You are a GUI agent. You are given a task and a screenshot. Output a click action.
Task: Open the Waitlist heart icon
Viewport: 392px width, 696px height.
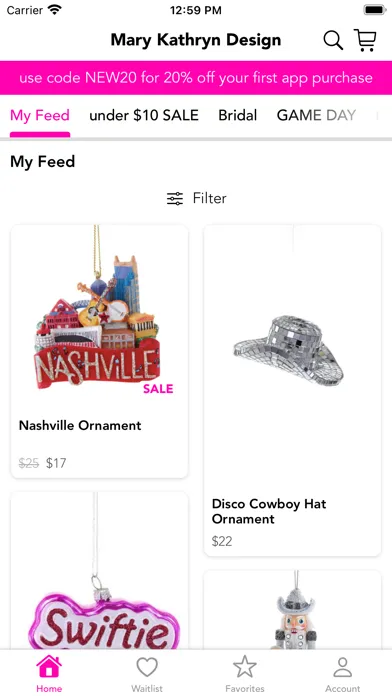click(147, 667)
